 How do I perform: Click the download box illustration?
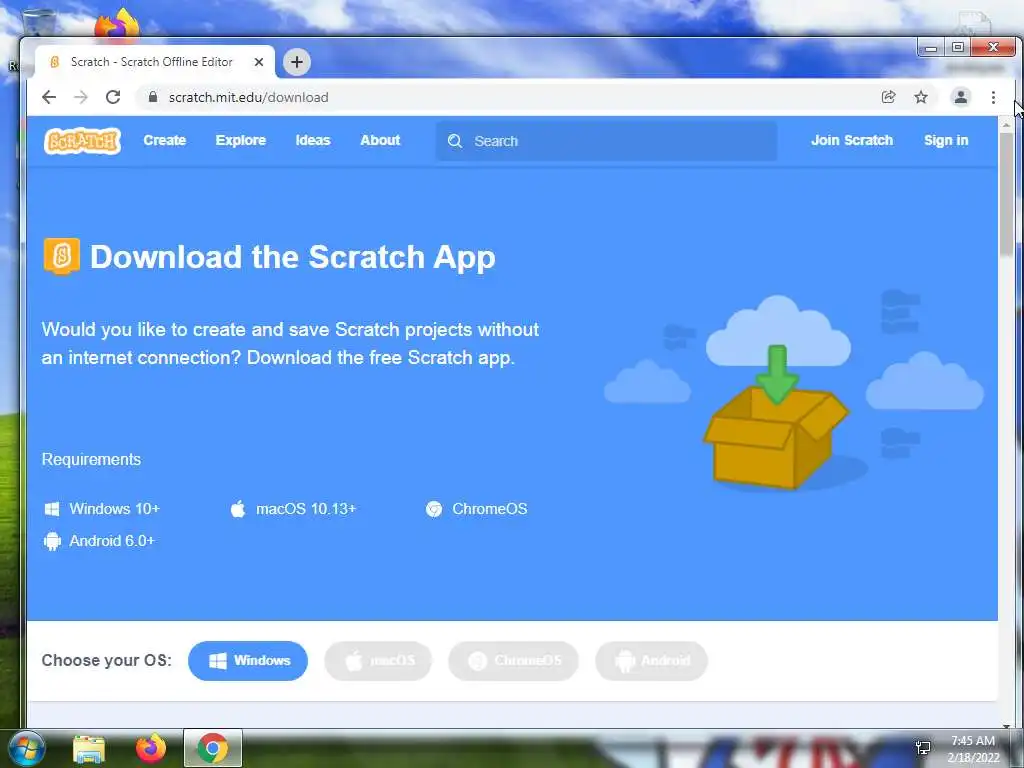click(775, 418)
